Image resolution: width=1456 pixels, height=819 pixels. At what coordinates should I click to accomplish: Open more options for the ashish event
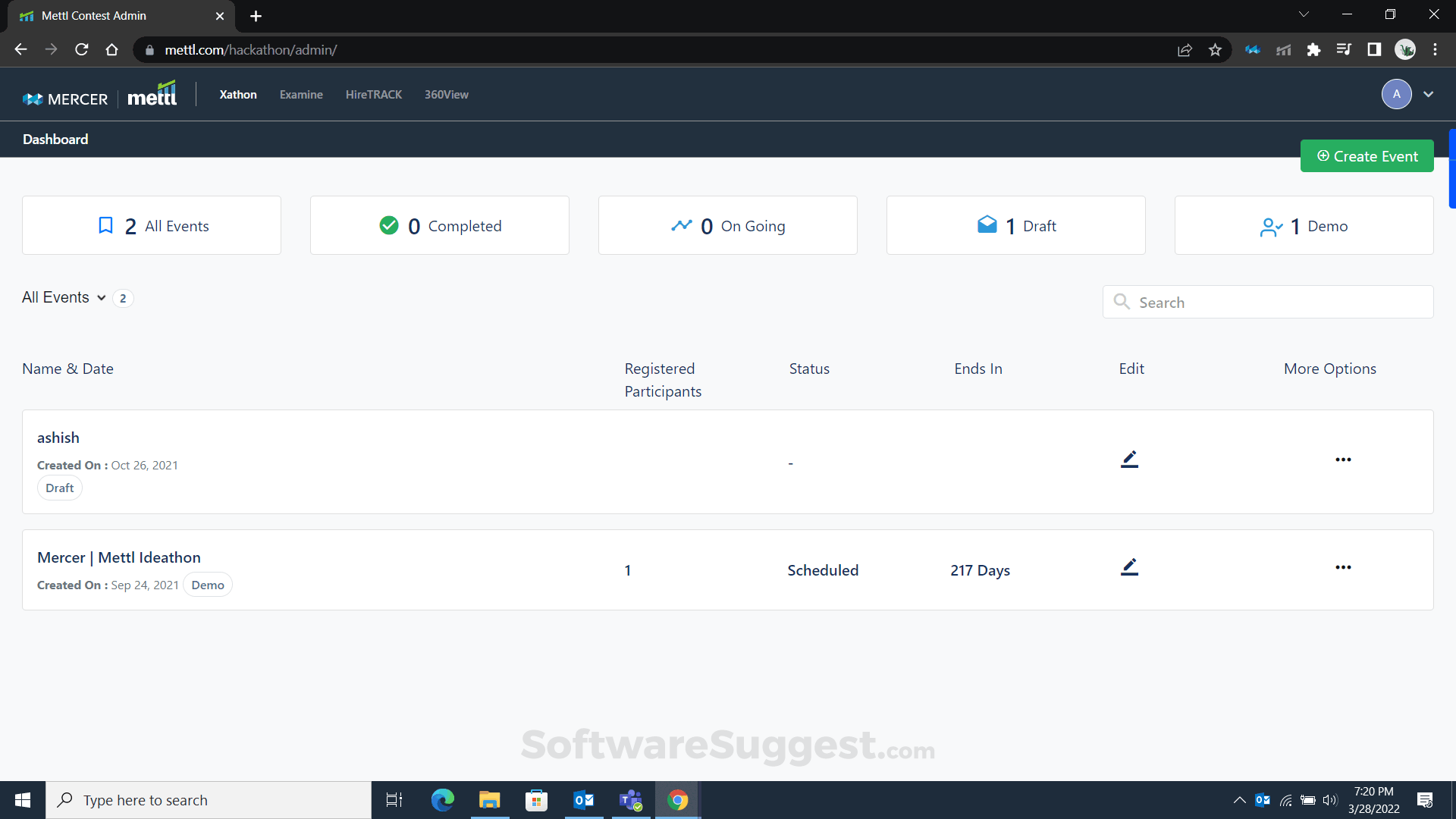(1343, 460)
